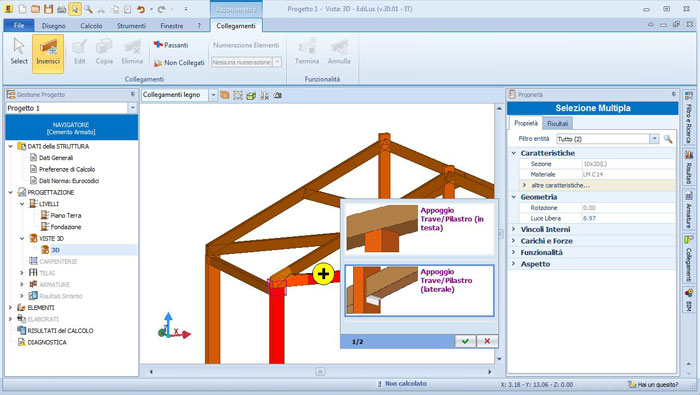The image size is (700, 395).
Task: Pin the Gestione Progetto panel
Action: point(133,95)
